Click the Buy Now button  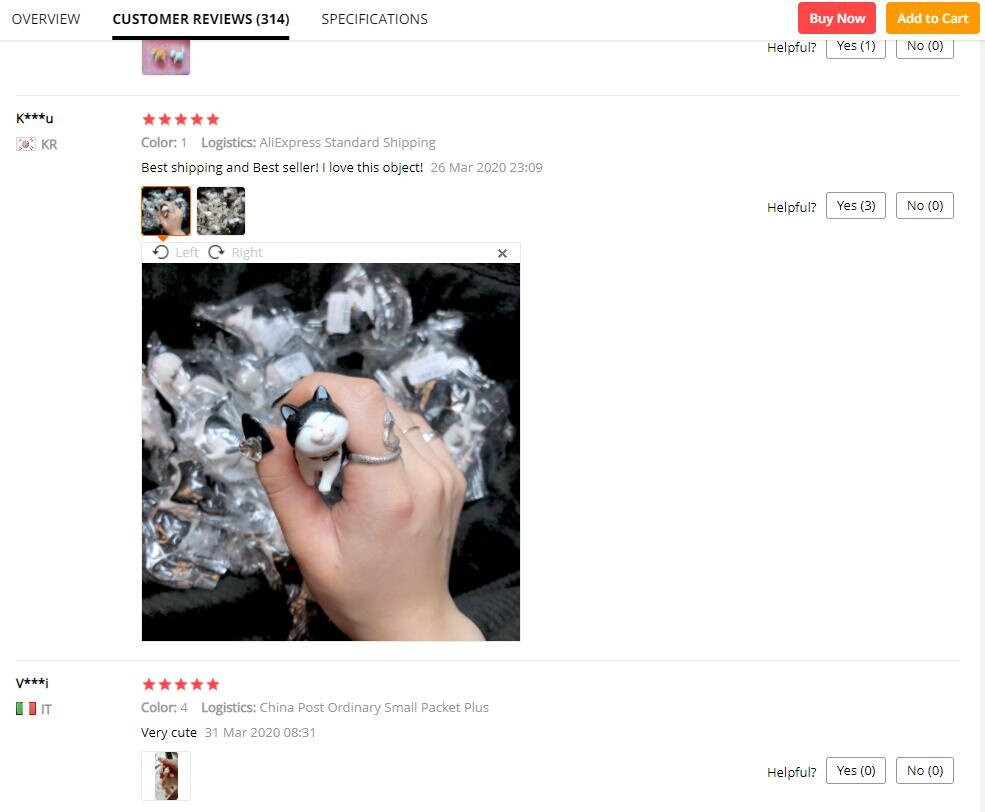(837, 18)
